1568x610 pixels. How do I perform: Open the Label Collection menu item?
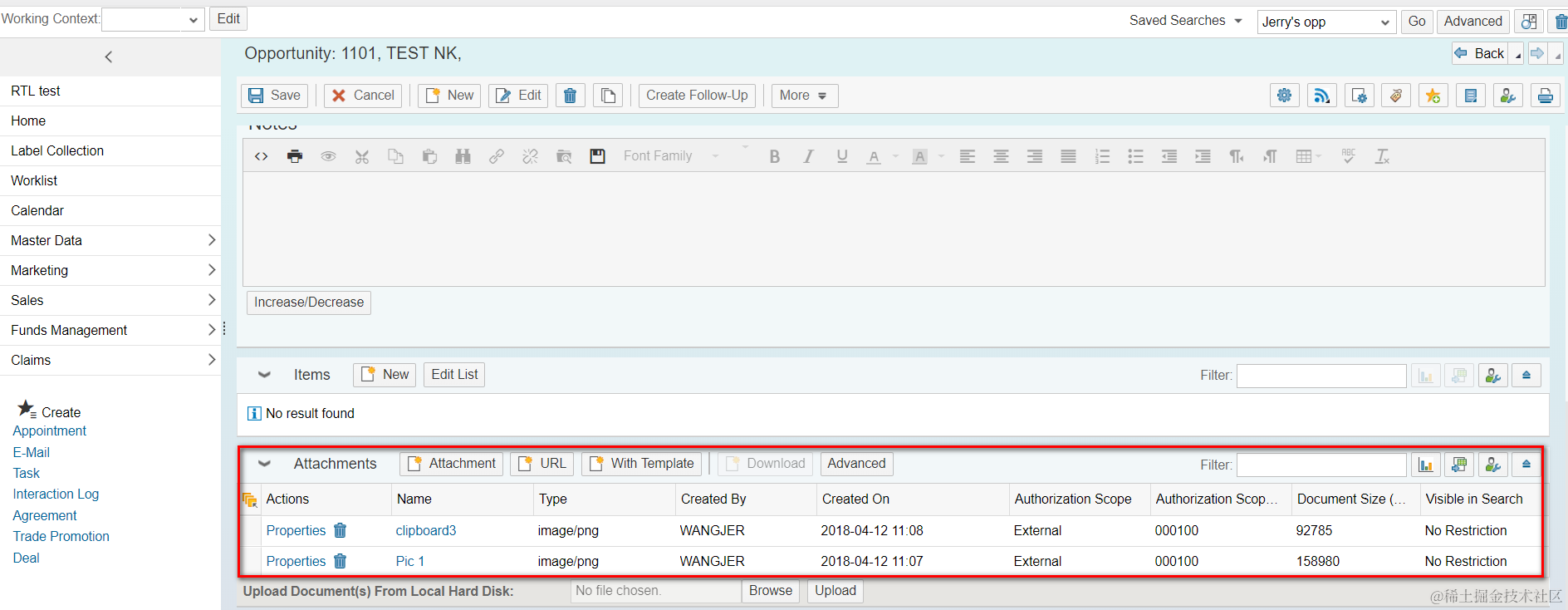pos(110,150)
